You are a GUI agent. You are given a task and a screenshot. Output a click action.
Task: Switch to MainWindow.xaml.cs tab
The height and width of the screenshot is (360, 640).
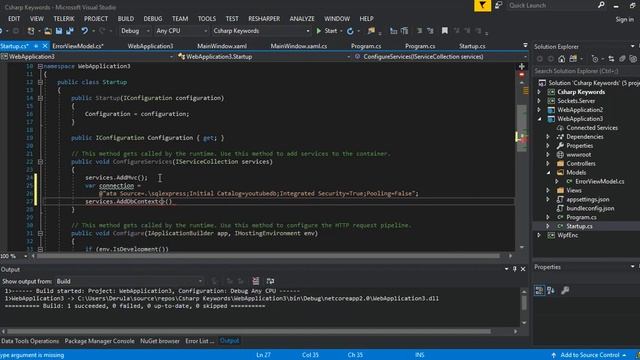point(299,46)
